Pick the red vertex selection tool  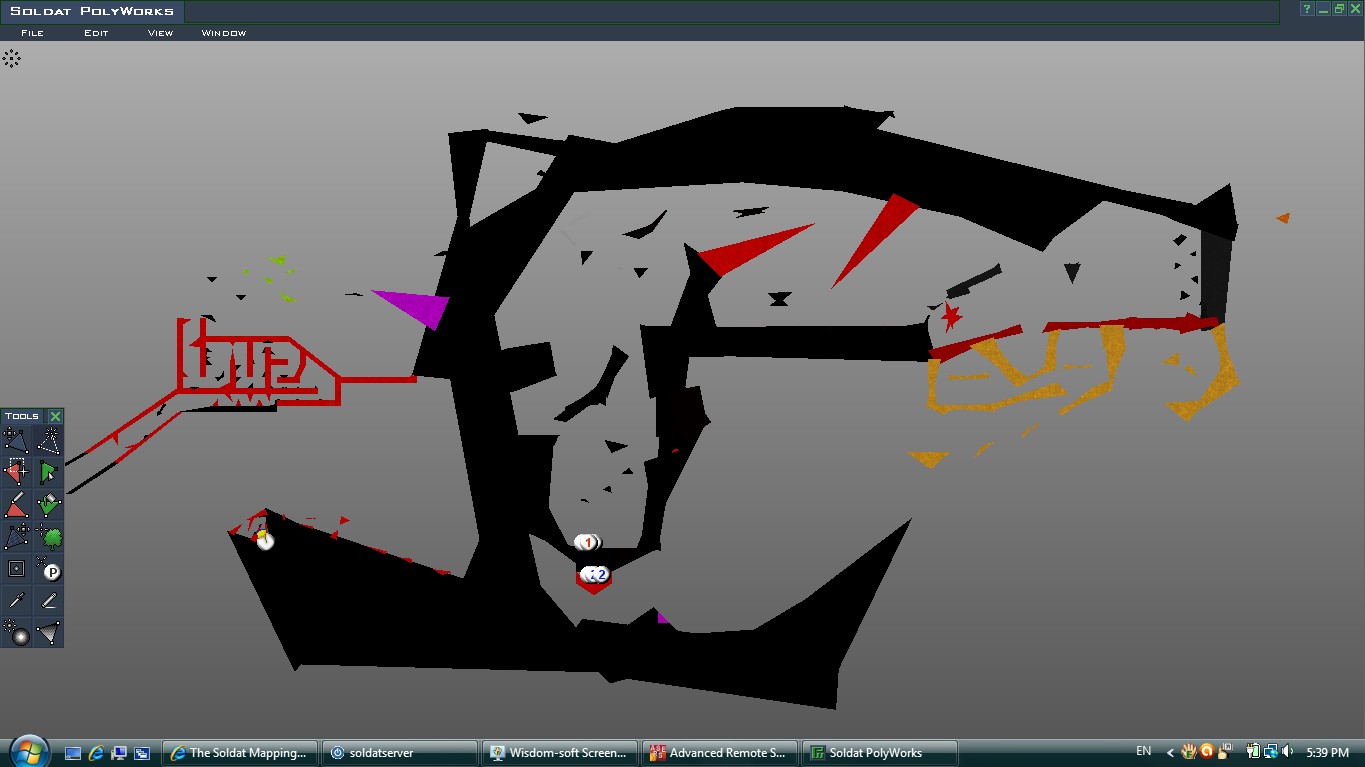(16, 472)
